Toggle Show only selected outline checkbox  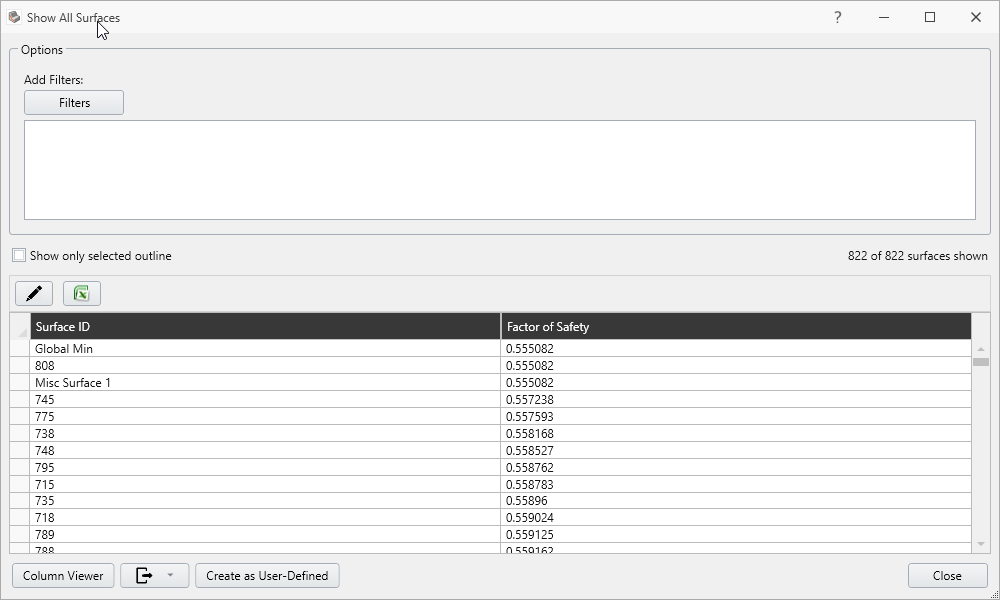[x=19, y=256]
